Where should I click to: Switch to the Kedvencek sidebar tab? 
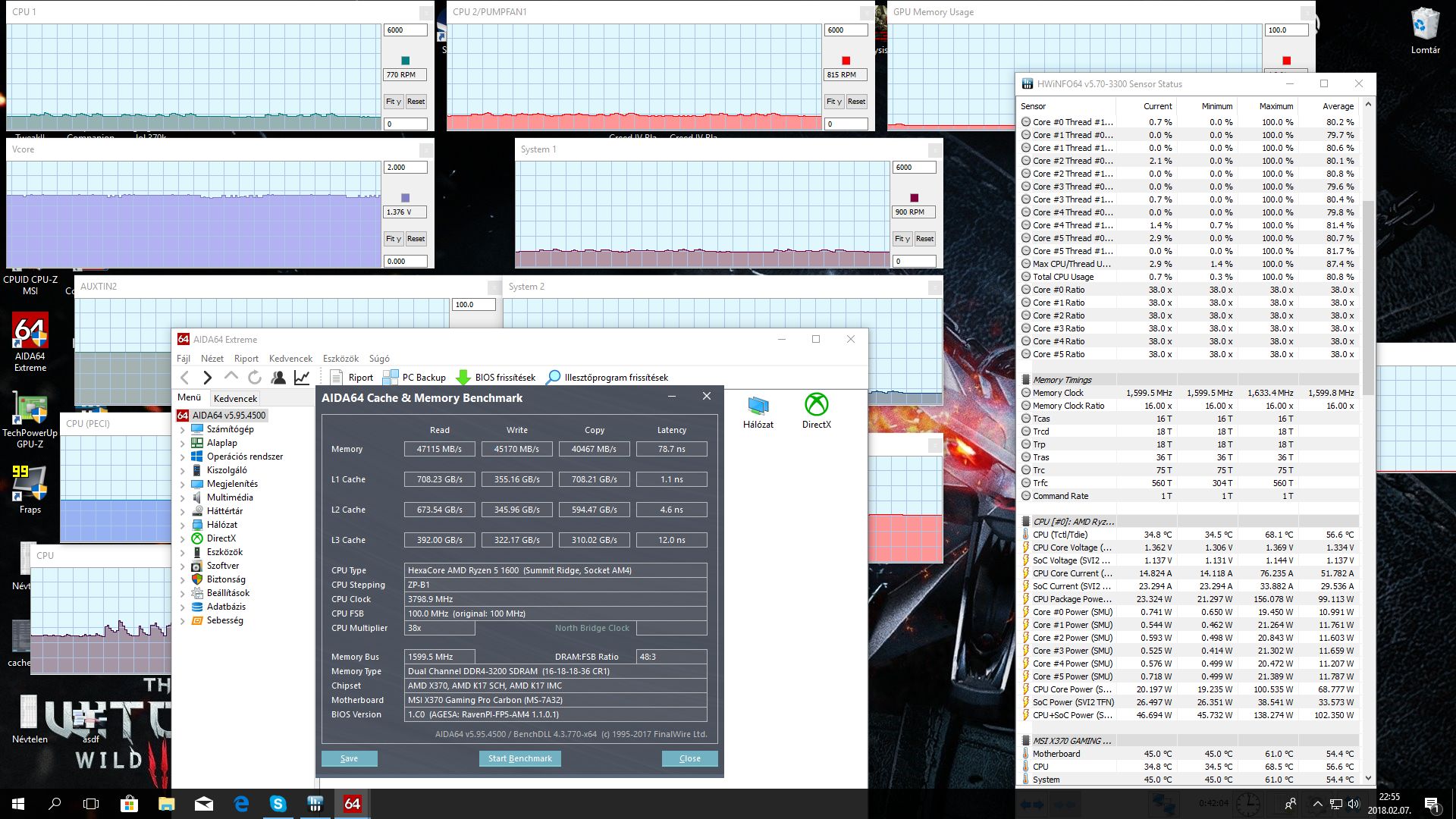tap(235, 398)
